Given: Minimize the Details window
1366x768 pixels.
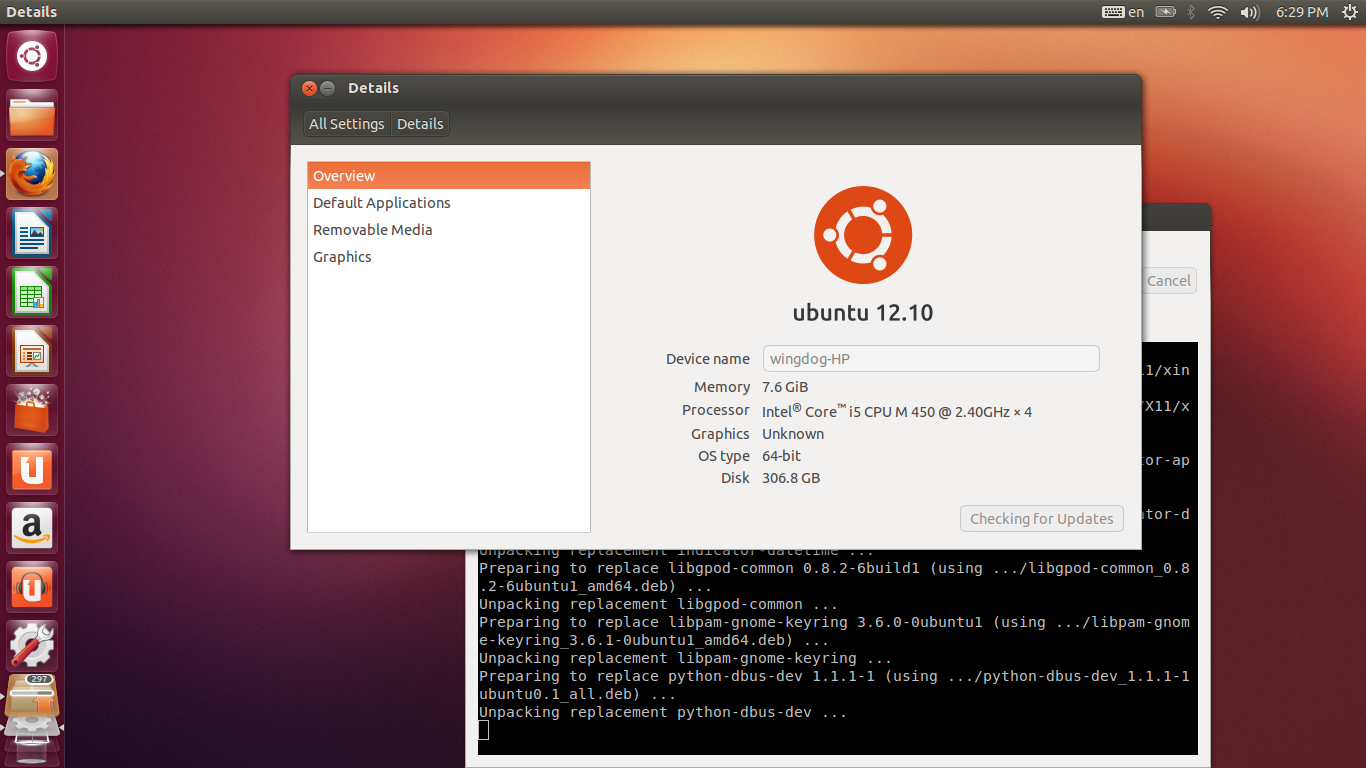Looking at the screenshot, I should click(x=327, y=88).
